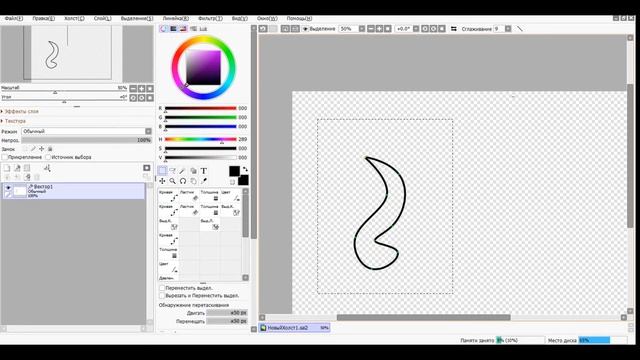Screen dimensions: 640x360
Task: Click the transparent color icon
Action: (x=232, y=182)
